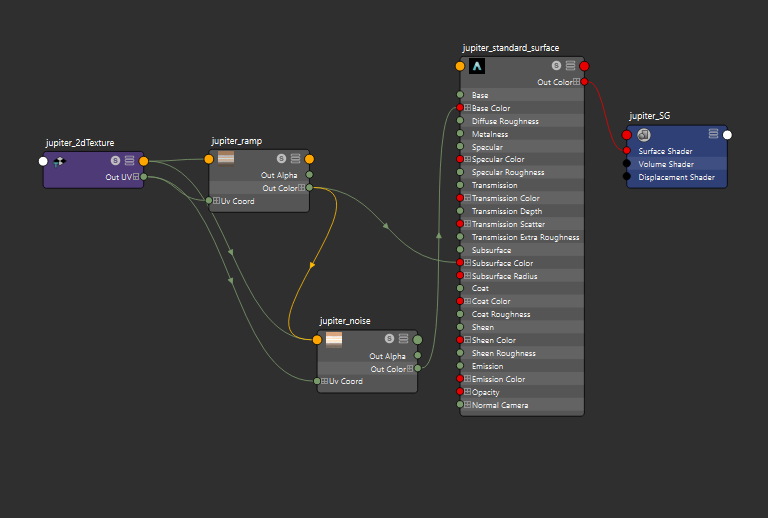Change view mode icon on jupiter_SG node
This screenshot has width=768, height=518.
pos(713,134)
